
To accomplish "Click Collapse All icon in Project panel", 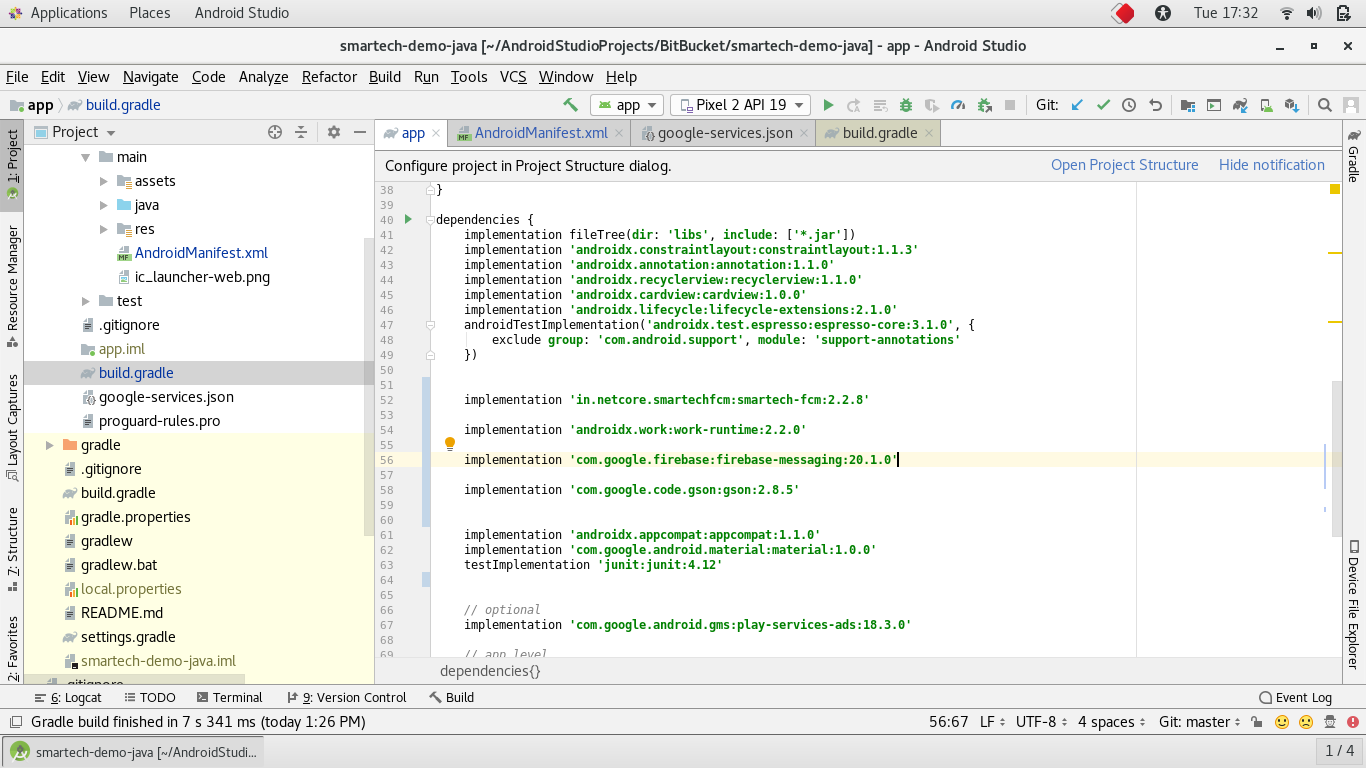I will [x=301, y=132].
